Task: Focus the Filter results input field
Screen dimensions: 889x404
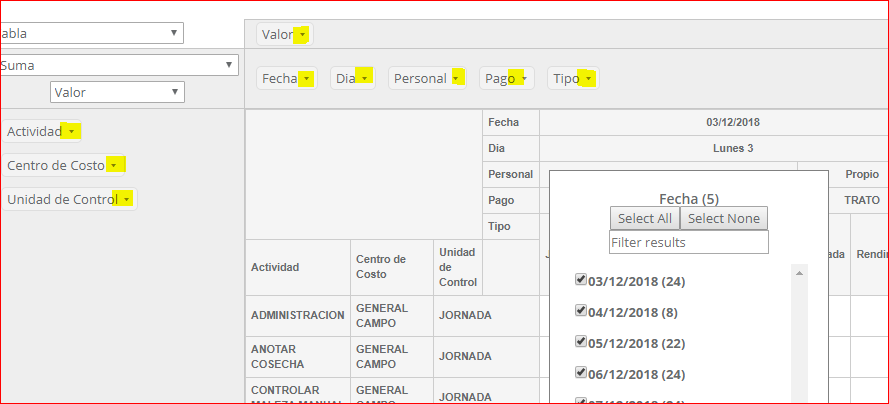Action: pos(689,243)
